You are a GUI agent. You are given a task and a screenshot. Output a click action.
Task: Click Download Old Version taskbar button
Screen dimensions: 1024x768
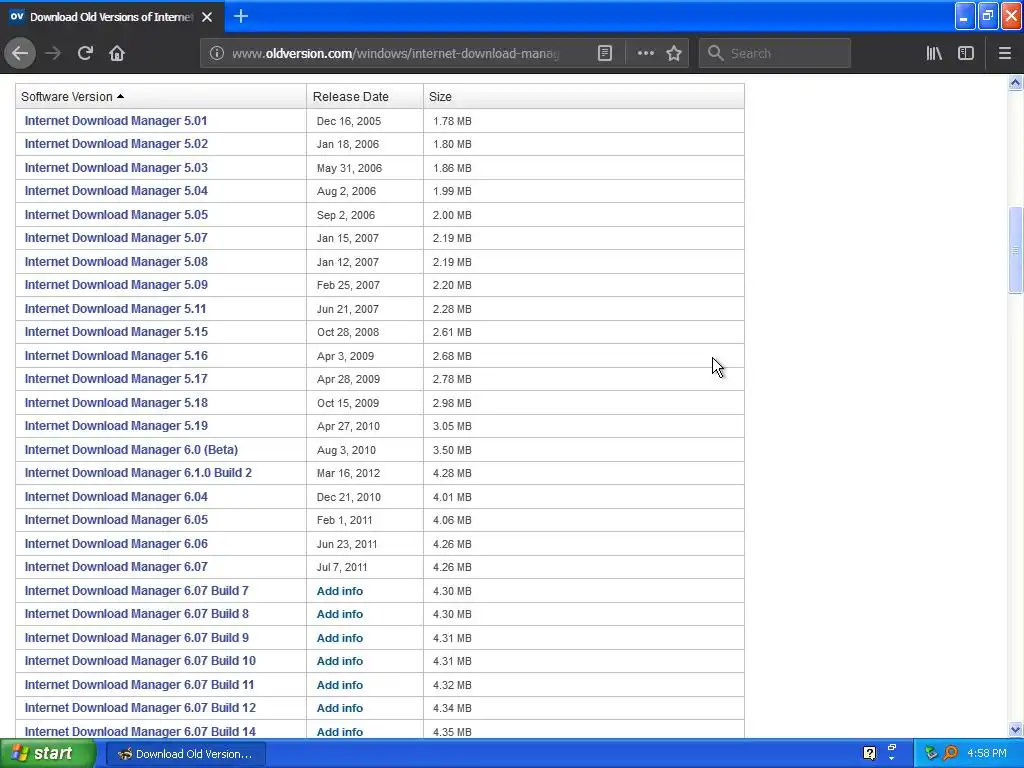pyautogui.click(x=185, y=754)
